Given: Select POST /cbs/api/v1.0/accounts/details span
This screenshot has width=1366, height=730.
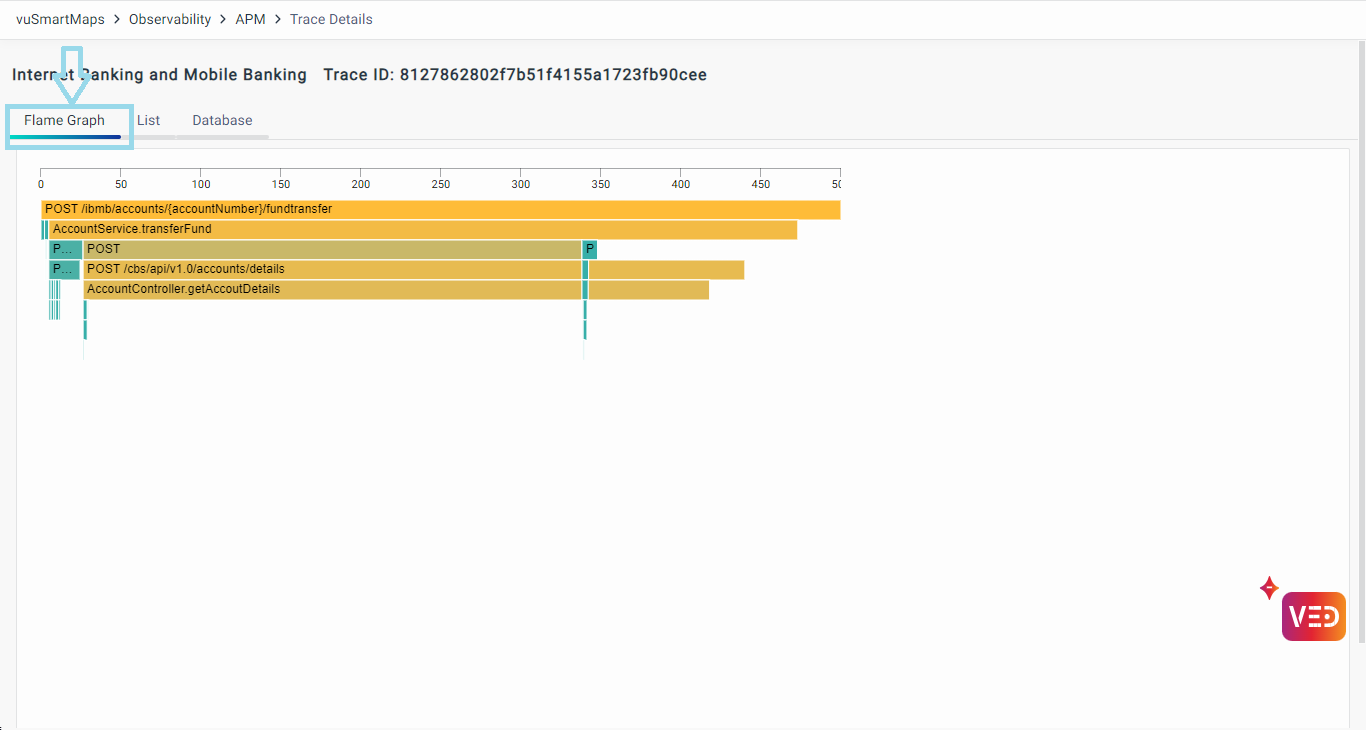Looking at the screenshot, I should pyautogui.click(x=332, y=269).
